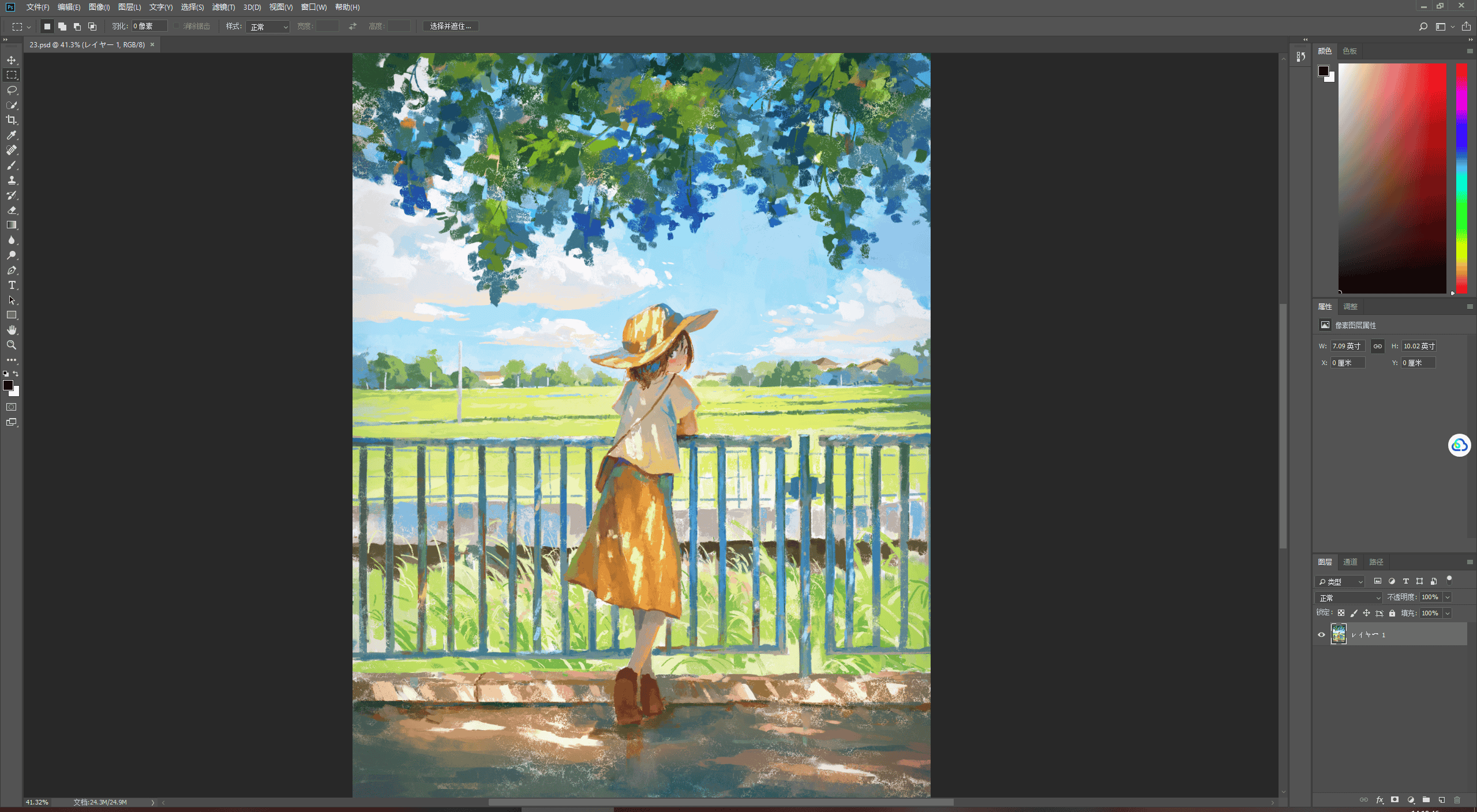1477x812 pixels.
Task: Select the Brush tool
Action: [x=12, y=165]
